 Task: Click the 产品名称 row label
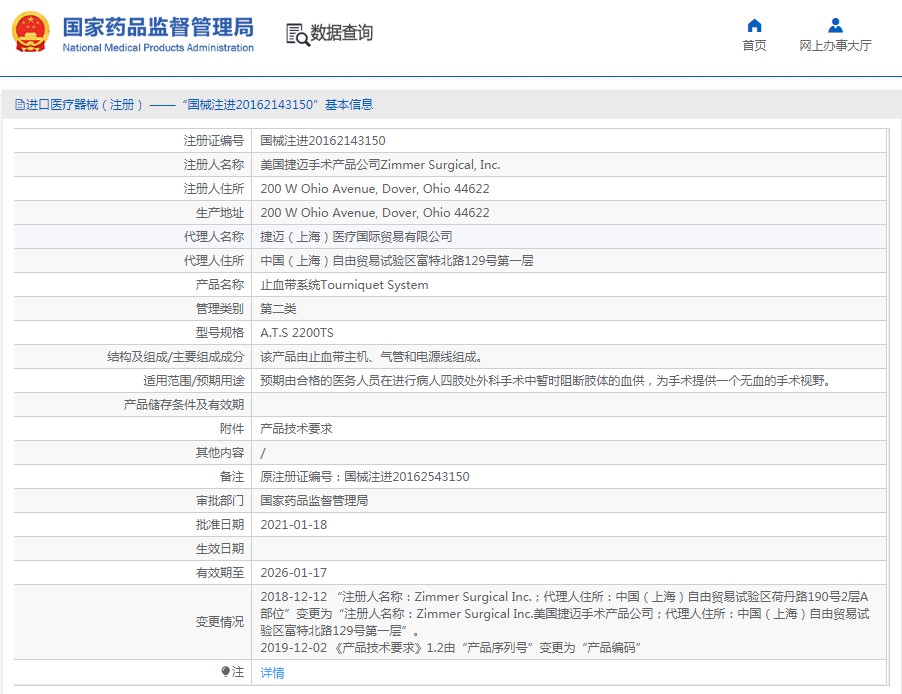tap(220, 285)
